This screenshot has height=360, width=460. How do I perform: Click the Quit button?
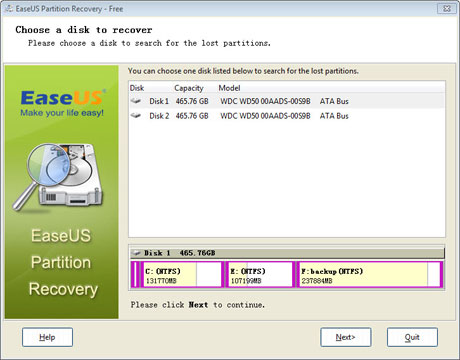point(412,337)
